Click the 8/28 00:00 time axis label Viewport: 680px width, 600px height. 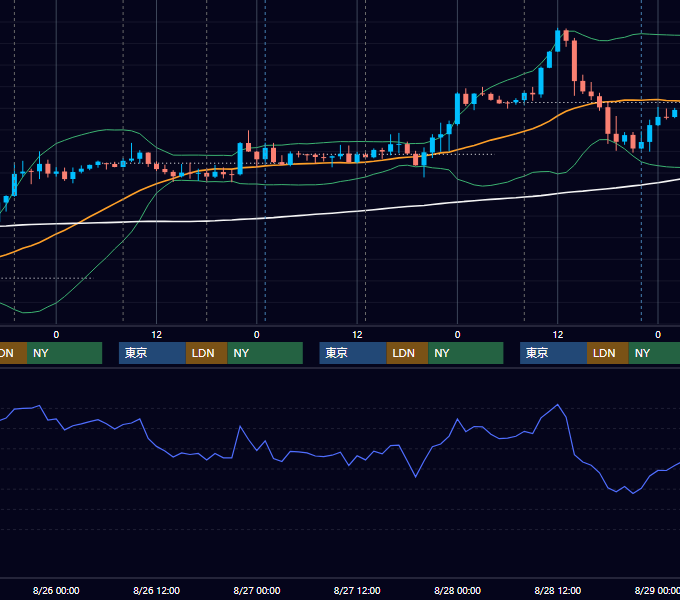coord(458,590)
